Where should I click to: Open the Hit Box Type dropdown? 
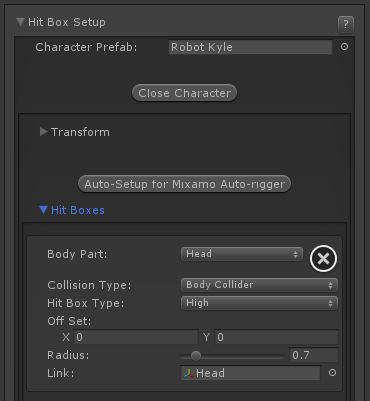(259, 303)
